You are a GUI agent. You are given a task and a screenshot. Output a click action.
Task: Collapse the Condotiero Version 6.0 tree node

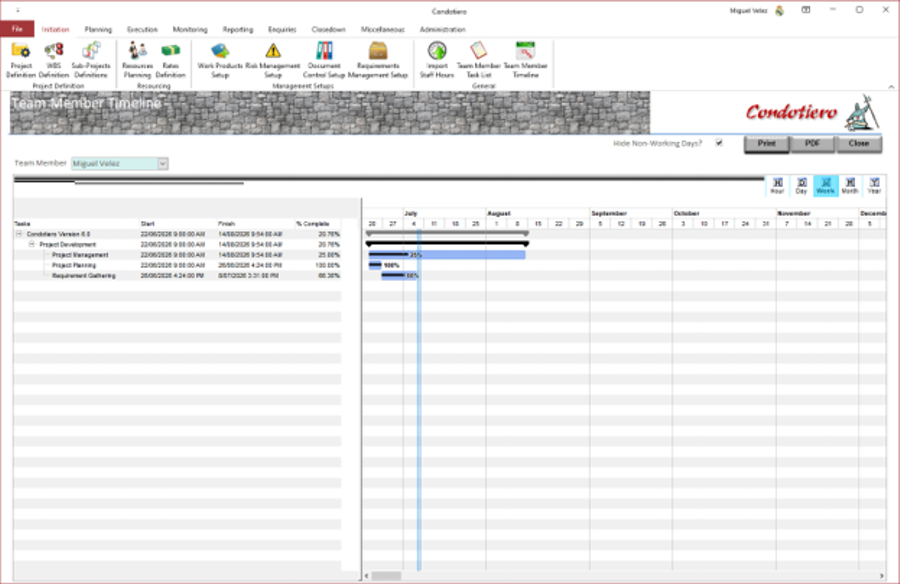[x=19, y=234]
